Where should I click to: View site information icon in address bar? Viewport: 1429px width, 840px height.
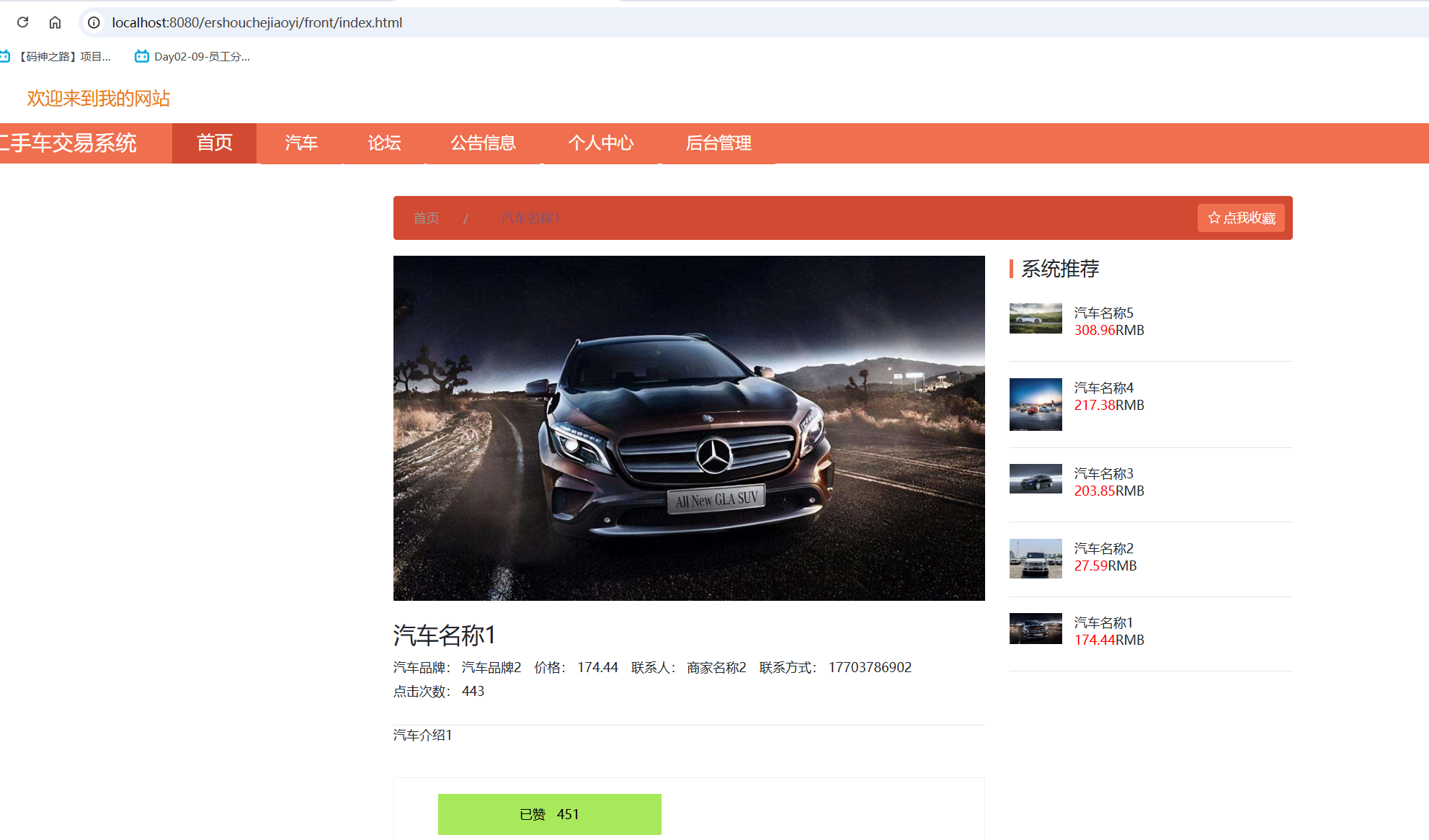click(x=94, y=22)
